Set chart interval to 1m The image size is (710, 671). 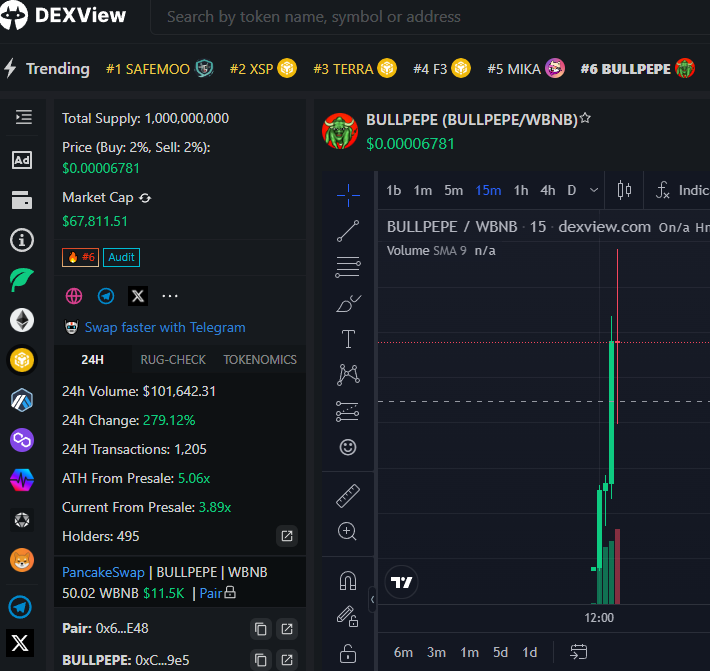[x=422, y=191]
